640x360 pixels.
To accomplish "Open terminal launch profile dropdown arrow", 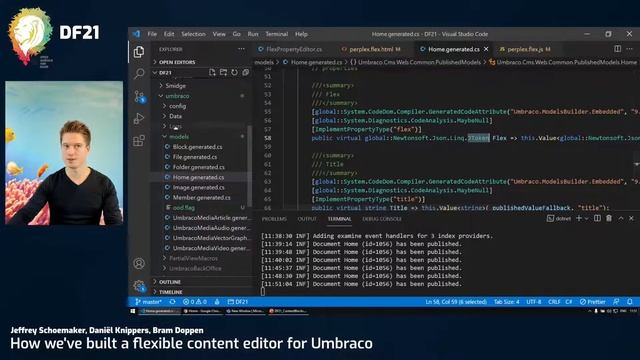I will [587, 218].
